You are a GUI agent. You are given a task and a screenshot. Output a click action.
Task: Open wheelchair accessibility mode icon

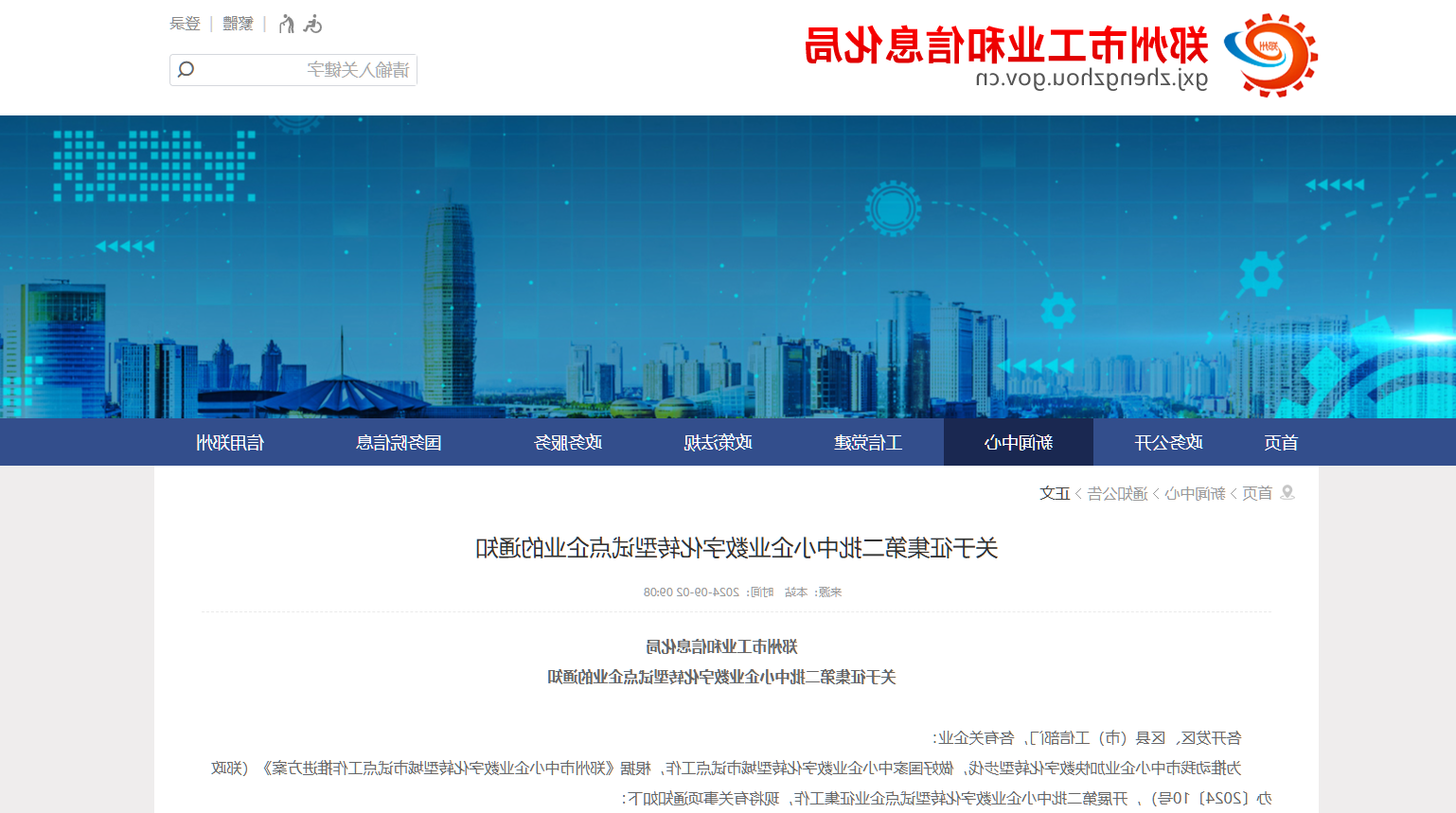coord(312,24)
